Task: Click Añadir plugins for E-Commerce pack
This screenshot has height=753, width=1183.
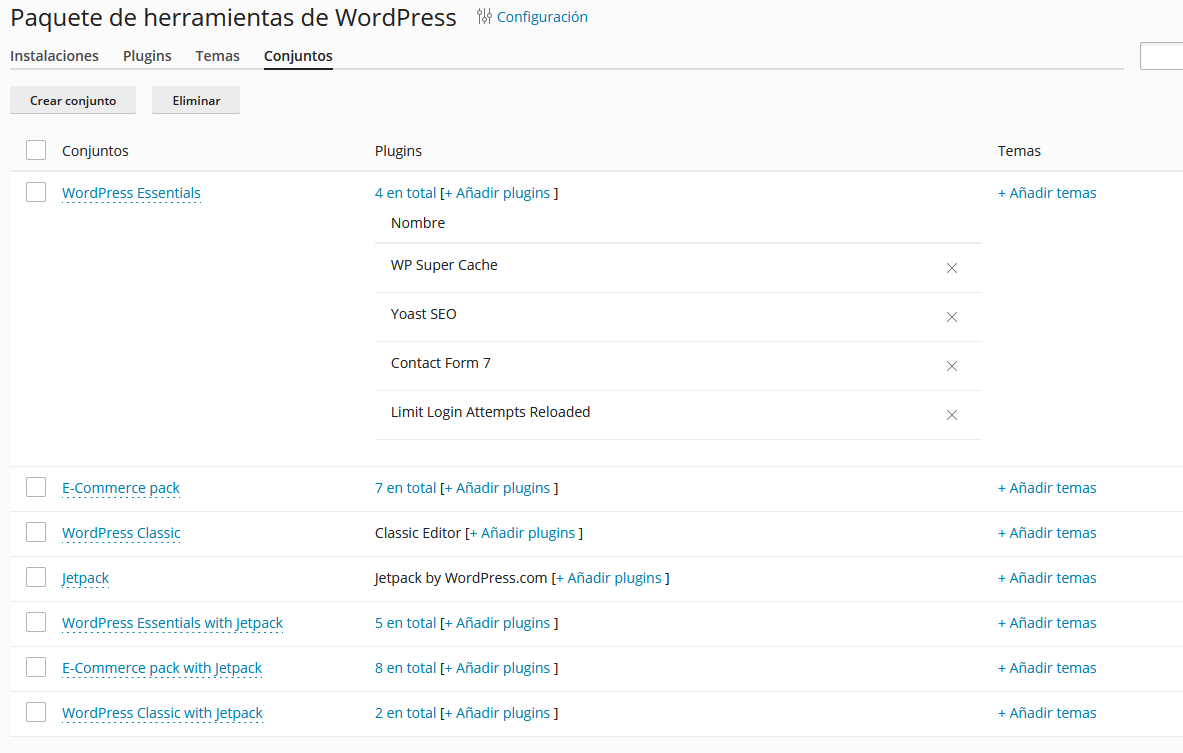Action: click(498, 488)
